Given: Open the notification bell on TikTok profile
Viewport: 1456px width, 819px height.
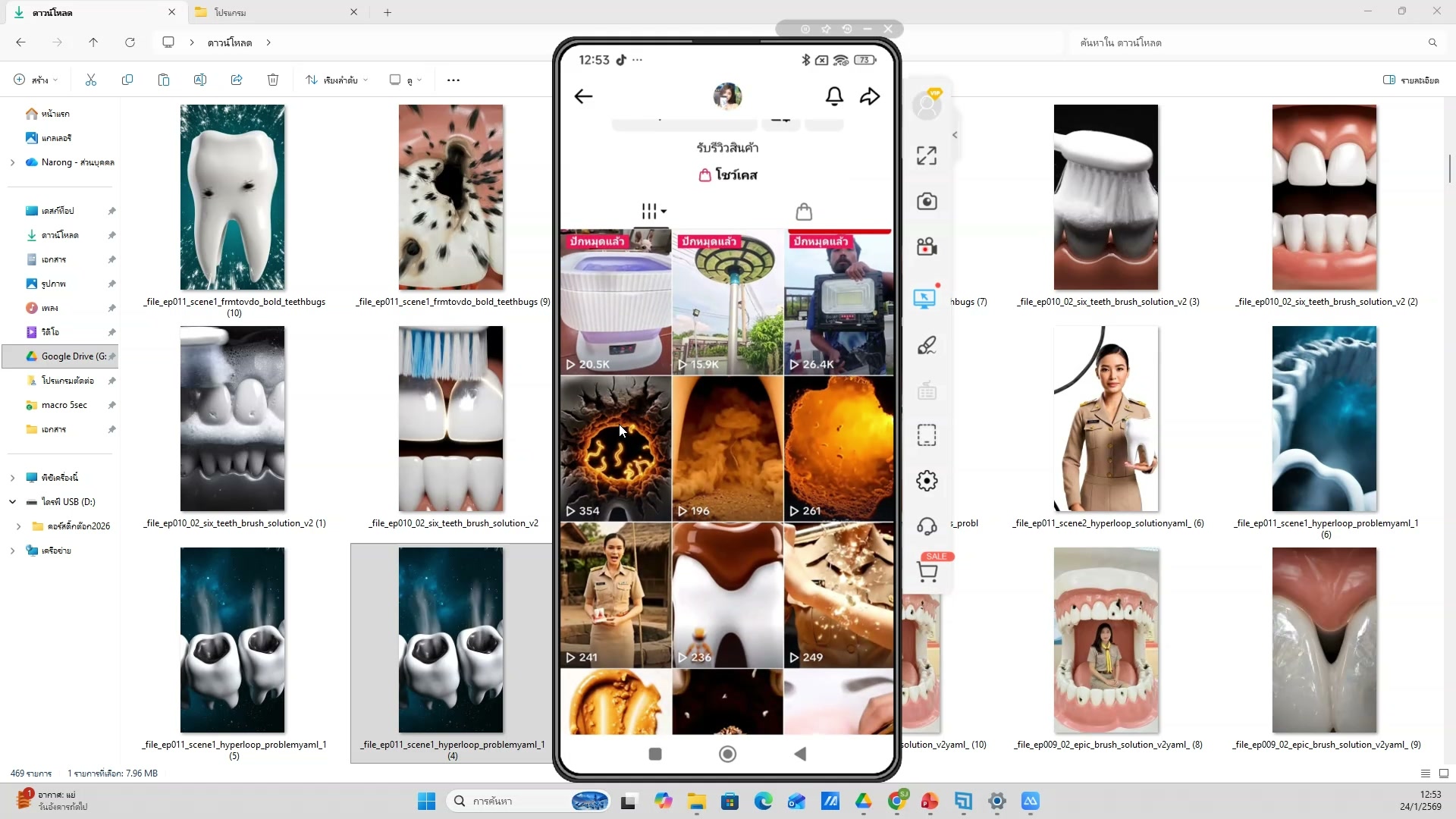Looking at the screenshot, I should pyautogui.click(x=834, y=96).
